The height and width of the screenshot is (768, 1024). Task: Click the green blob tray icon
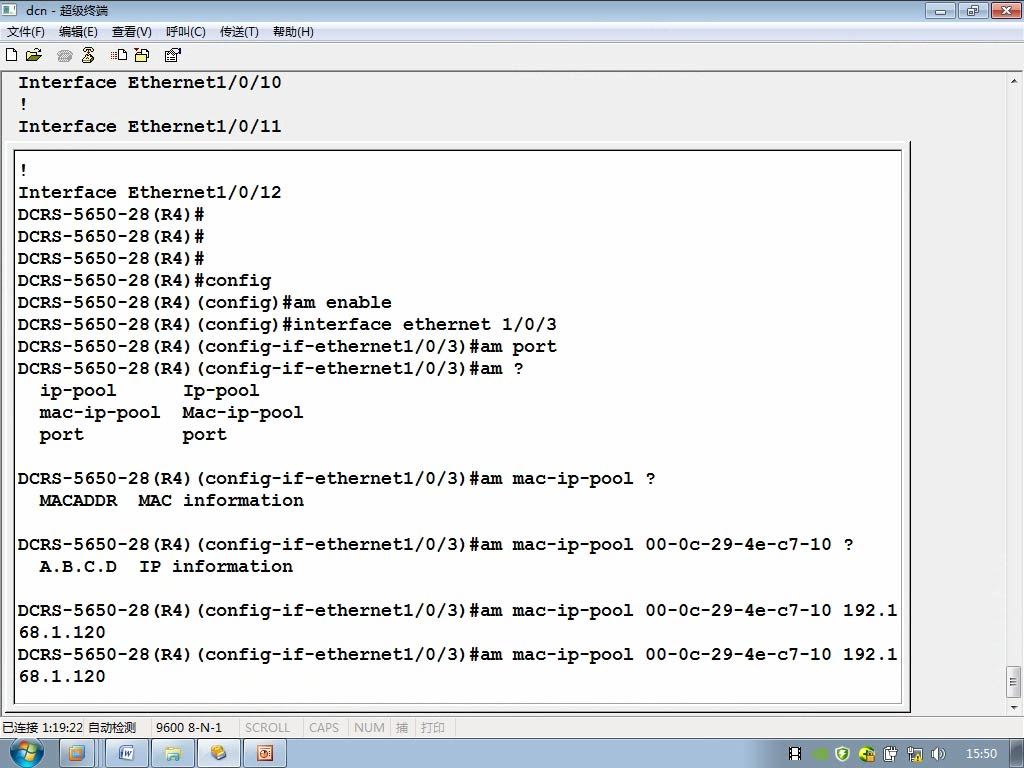(x=820, y=754)
